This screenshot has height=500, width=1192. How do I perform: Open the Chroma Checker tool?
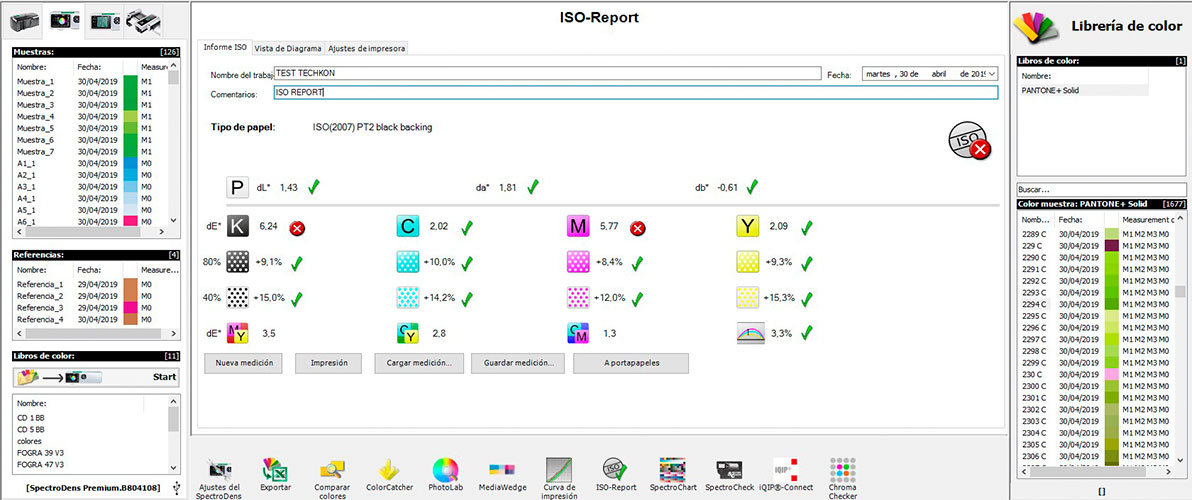click(842, 478)
